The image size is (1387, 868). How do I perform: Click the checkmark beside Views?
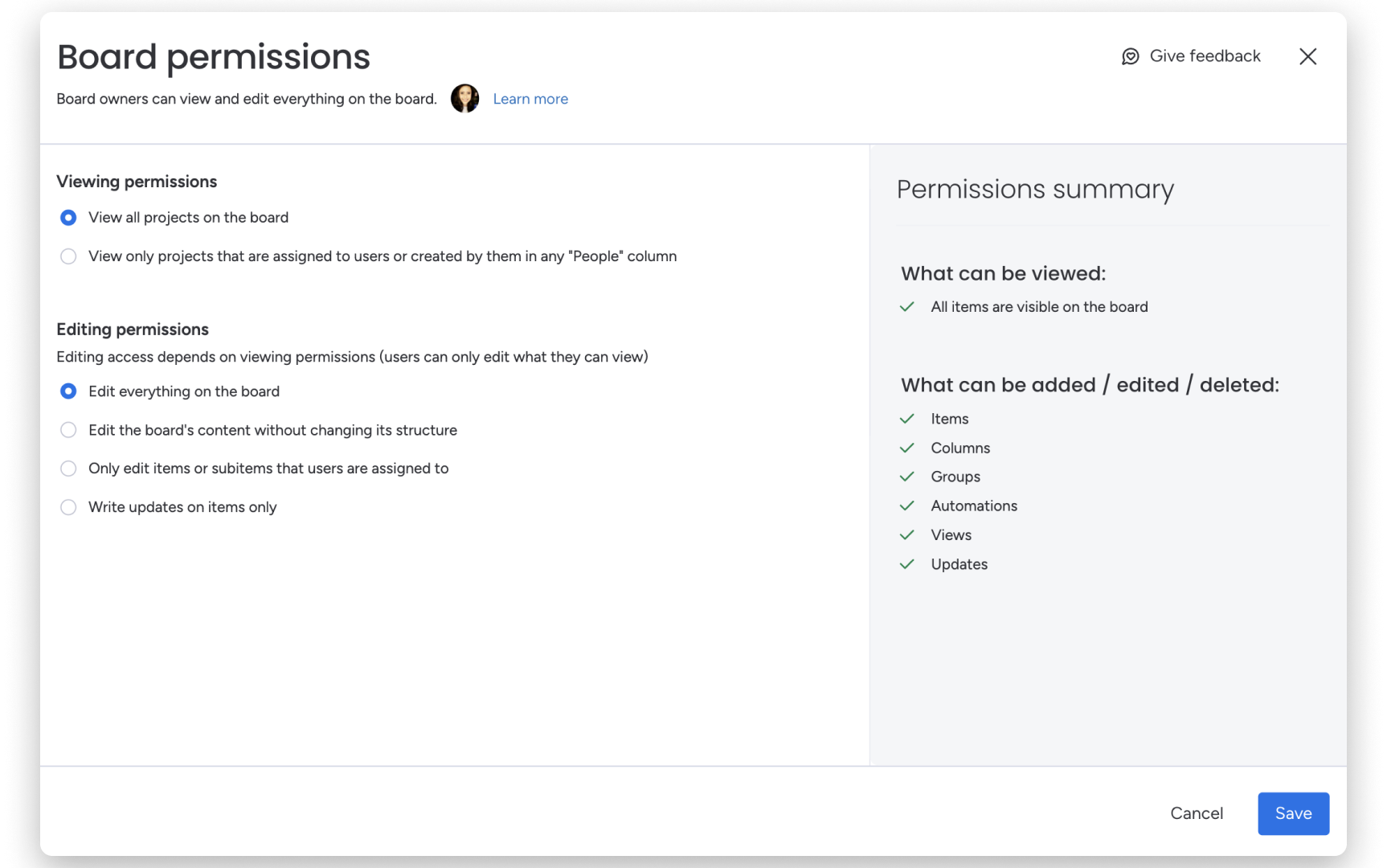click(909, 534)
